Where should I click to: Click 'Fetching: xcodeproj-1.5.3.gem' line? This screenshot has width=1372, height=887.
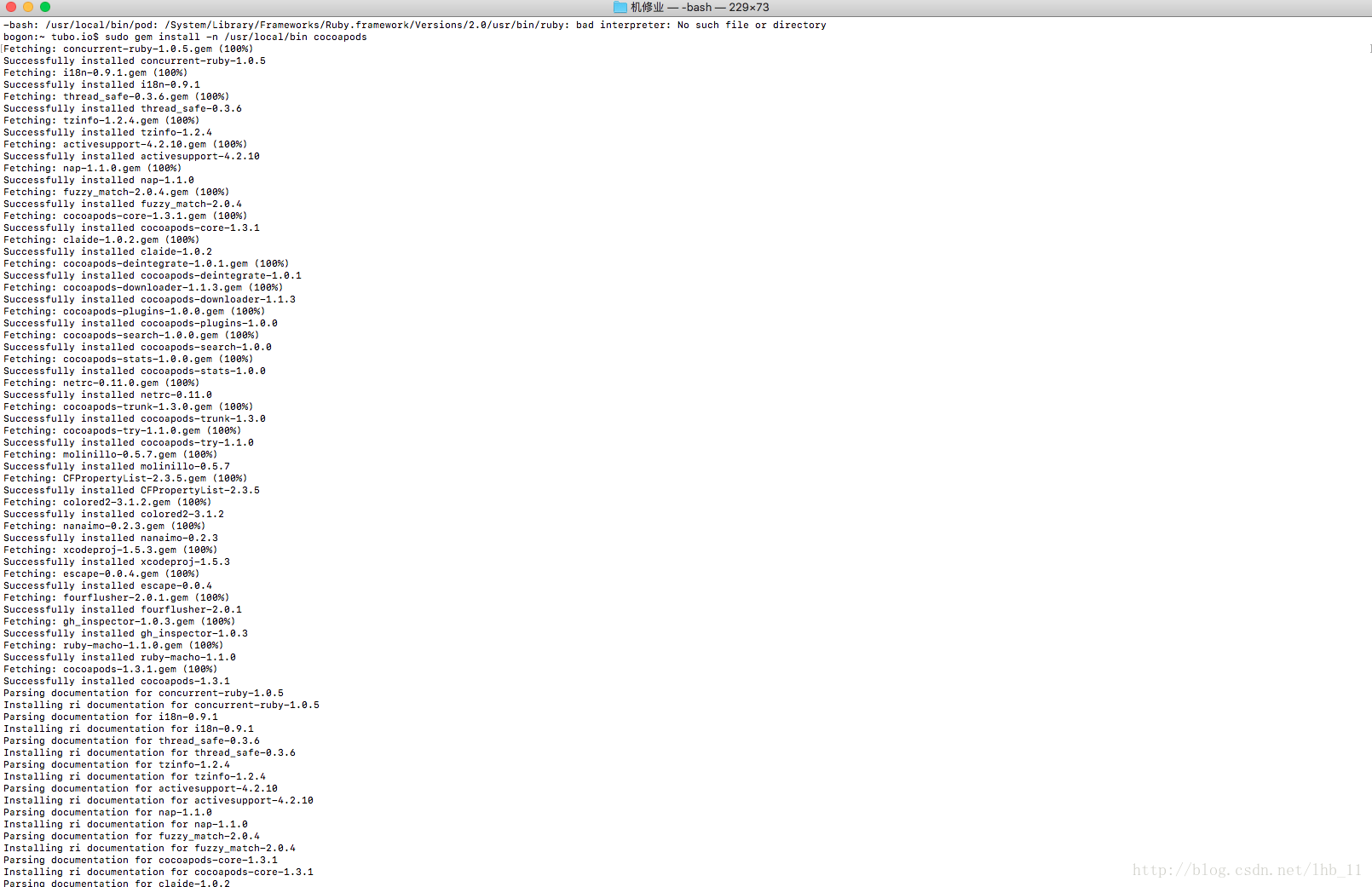click(110, 550)
